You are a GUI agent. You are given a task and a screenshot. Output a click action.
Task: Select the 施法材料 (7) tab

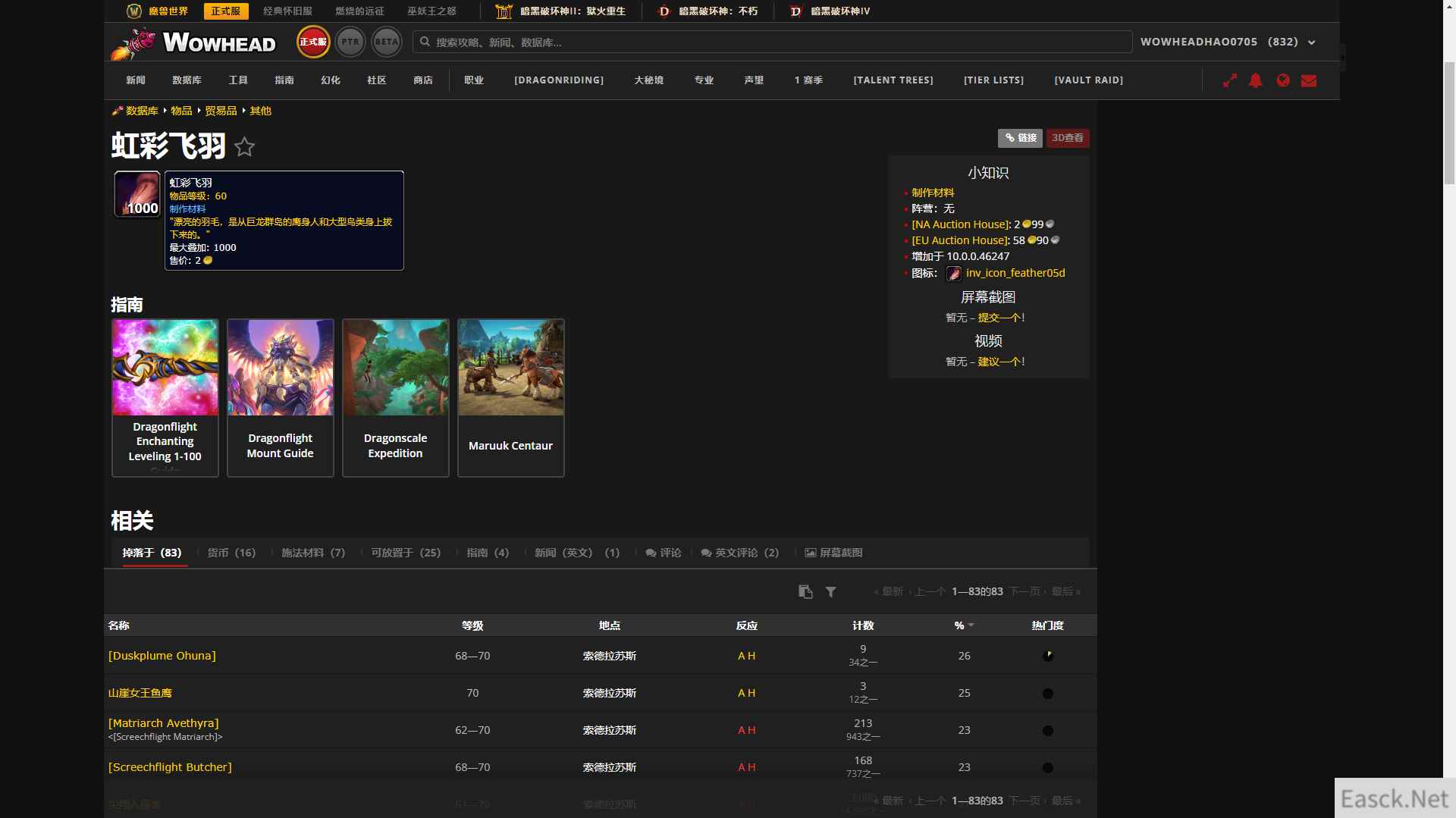tap(313, 553)
